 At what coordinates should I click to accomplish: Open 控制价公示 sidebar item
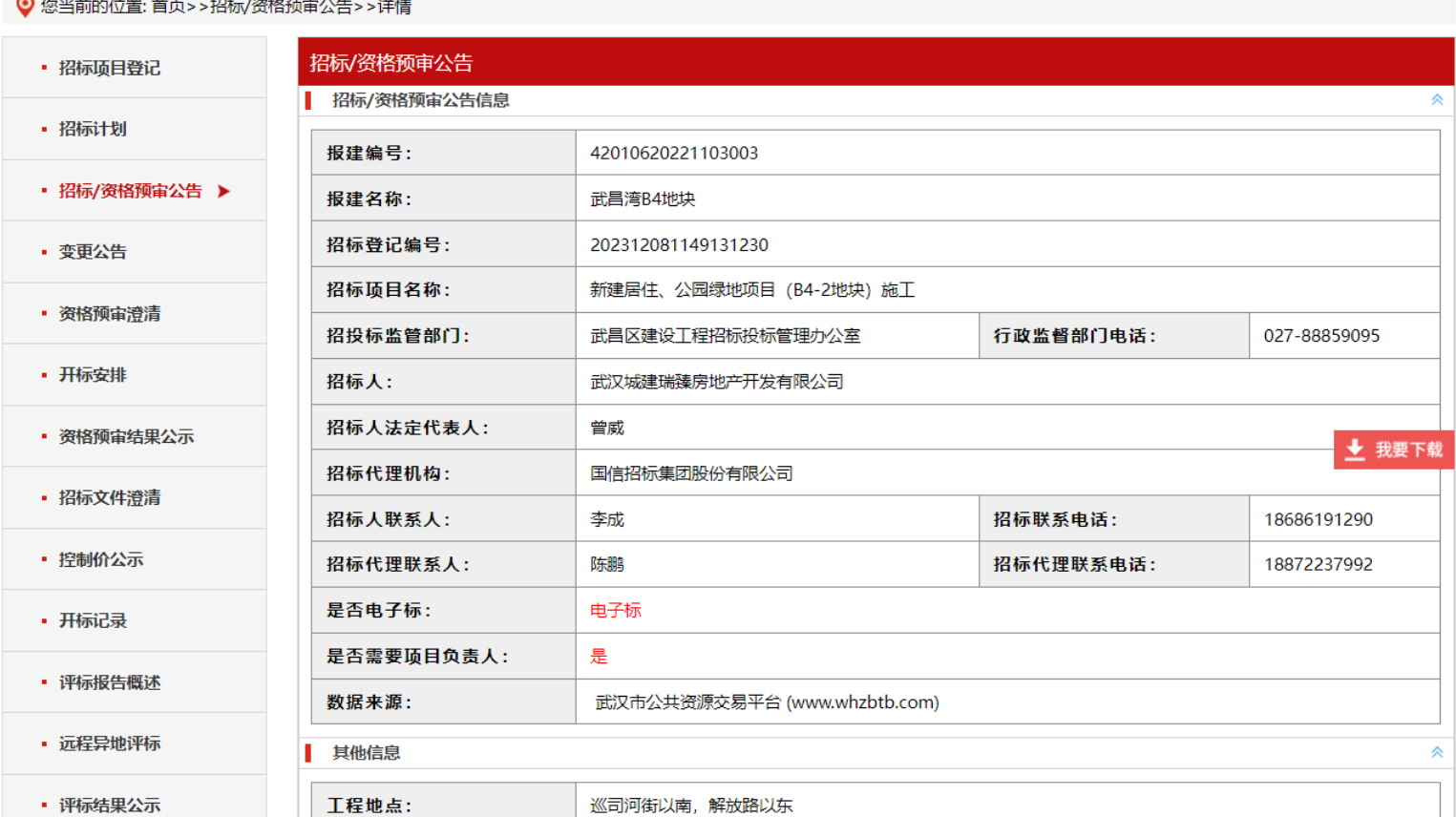click(x=100, y=560)
